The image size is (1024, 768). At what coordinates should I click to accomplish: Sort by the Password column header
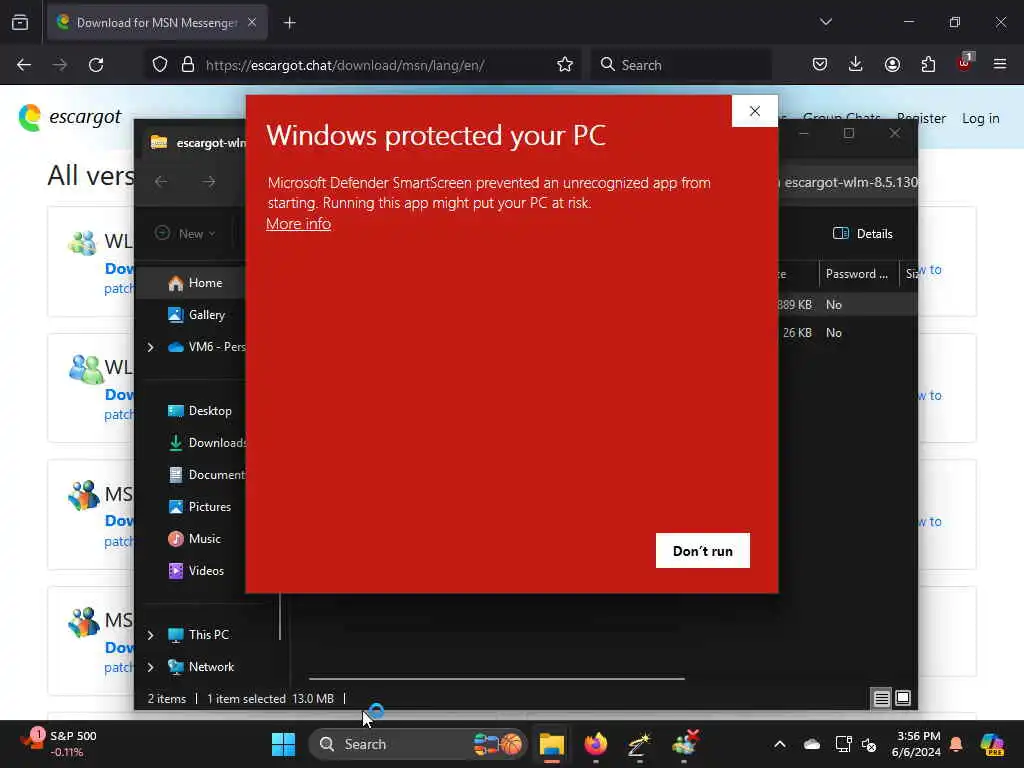[857, 274]
